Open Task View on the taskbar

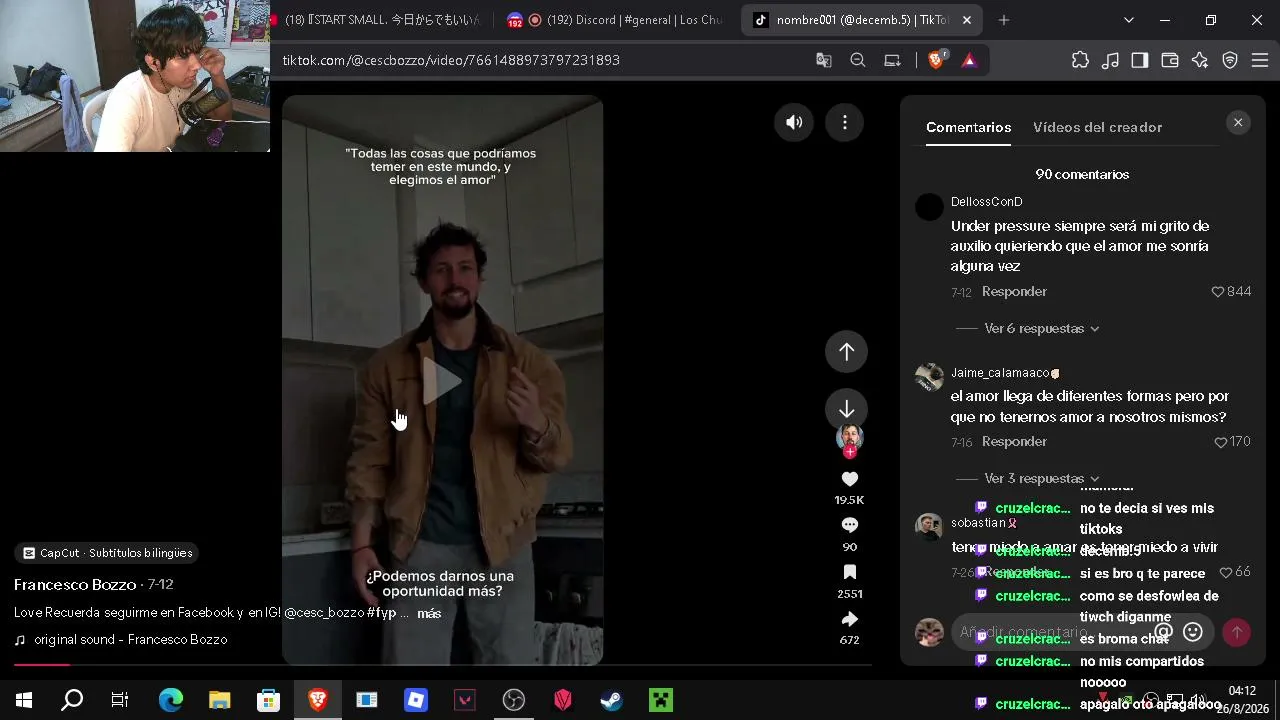(120, 700)
